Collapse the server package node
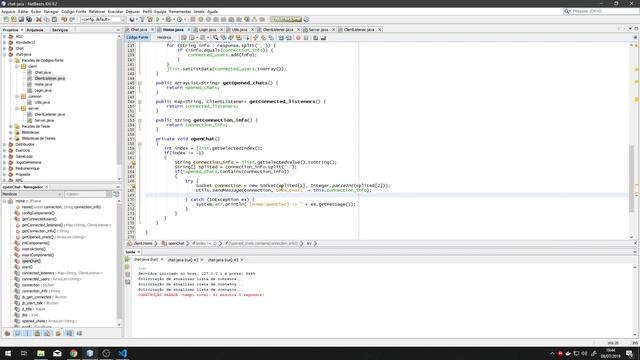The height and width of the screenshot is (360, 640). (17, 109)
